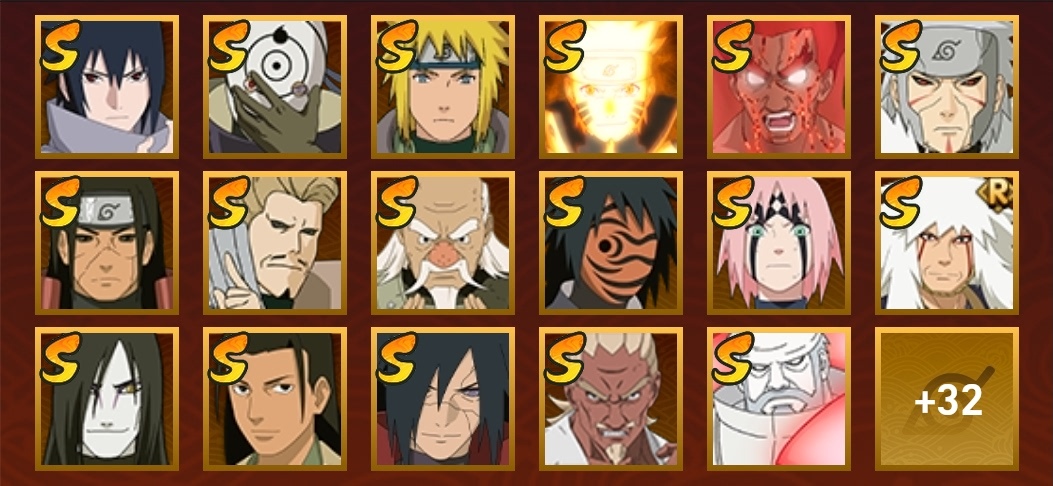Pick the pink-haired Sakura portrait

(779, 243)
